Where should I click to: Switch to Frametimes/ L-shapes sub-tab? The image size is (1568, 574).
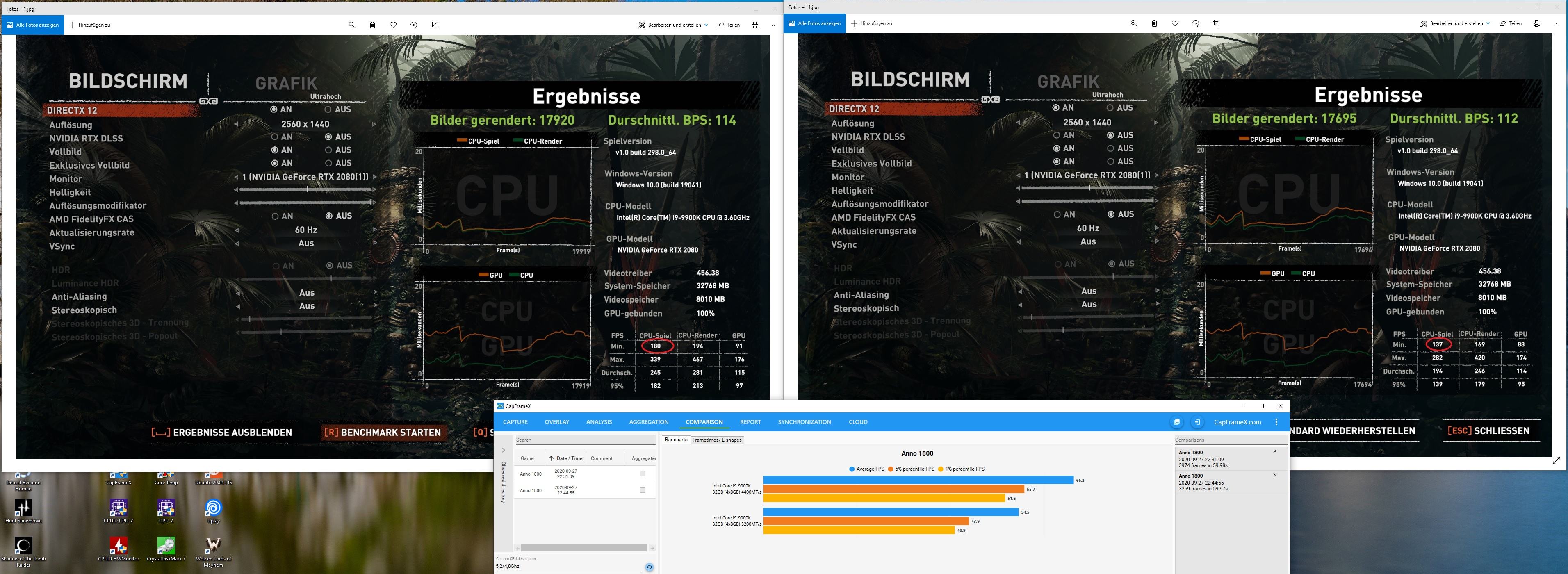click(x=717, y=440)
